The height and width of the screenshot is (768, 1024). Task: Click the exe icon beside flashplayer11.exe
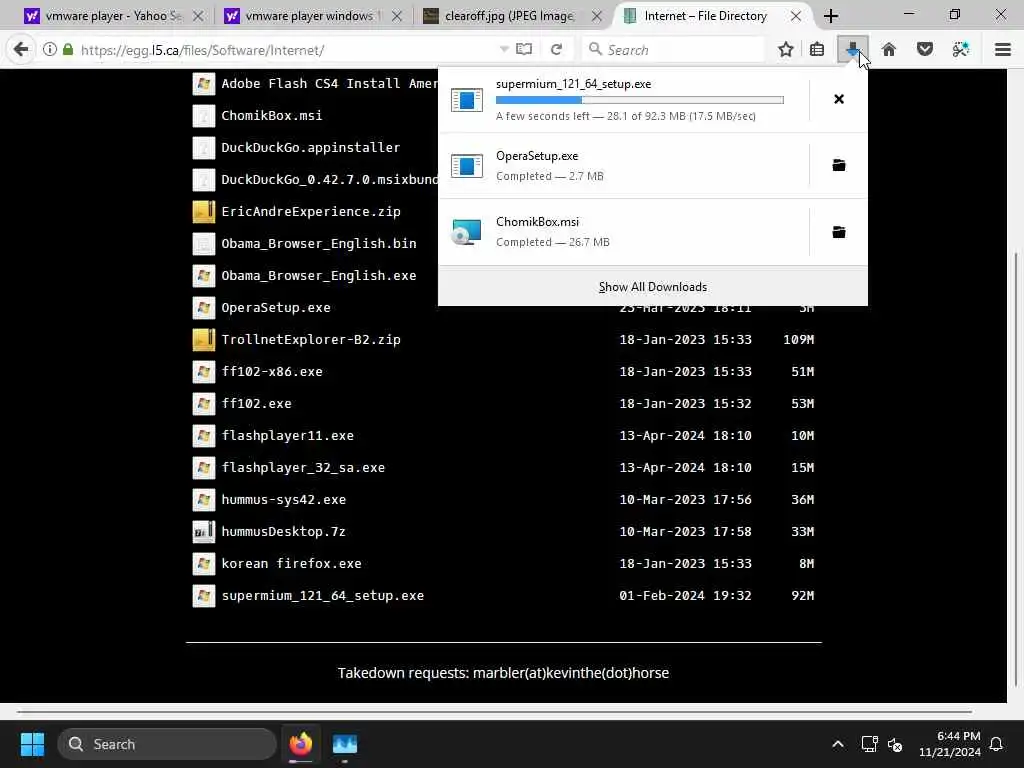tap(204, 436)
